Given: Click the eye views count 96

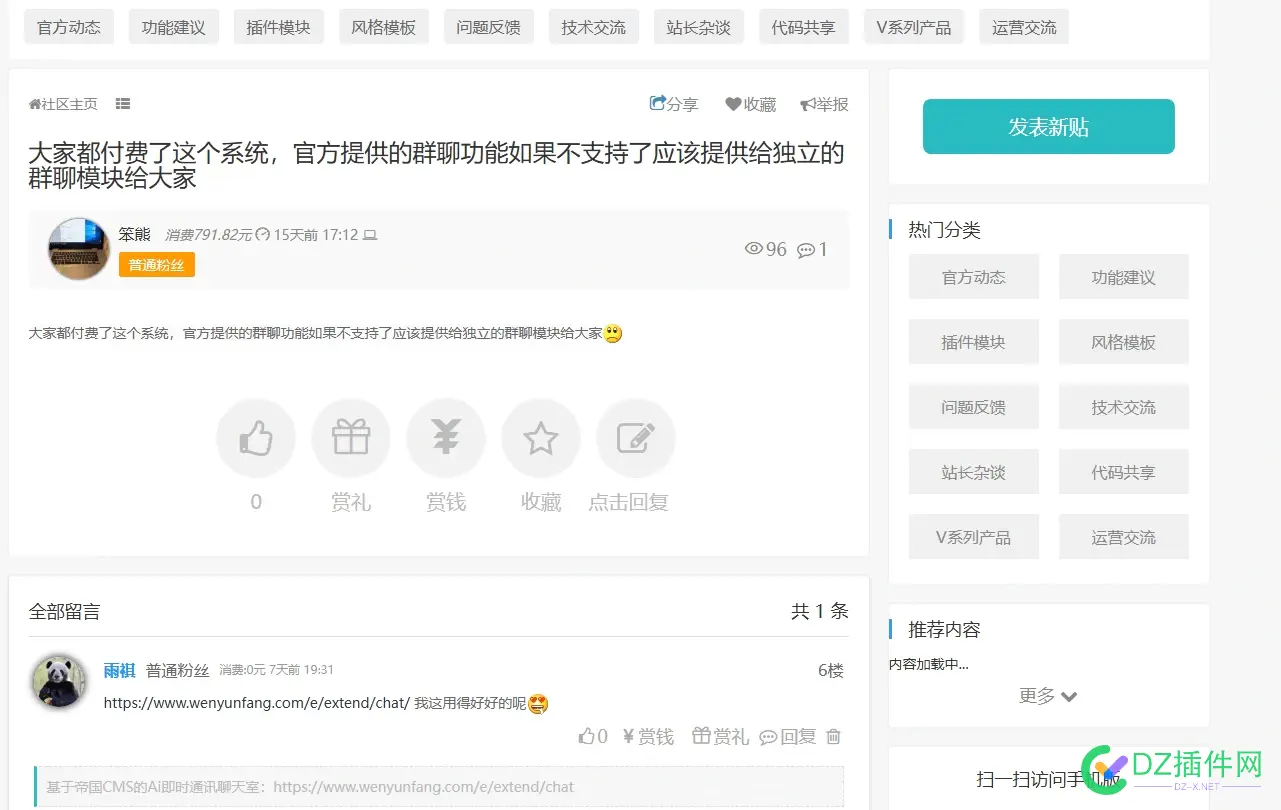Looking at the screenshot, I should pos(766,249).
